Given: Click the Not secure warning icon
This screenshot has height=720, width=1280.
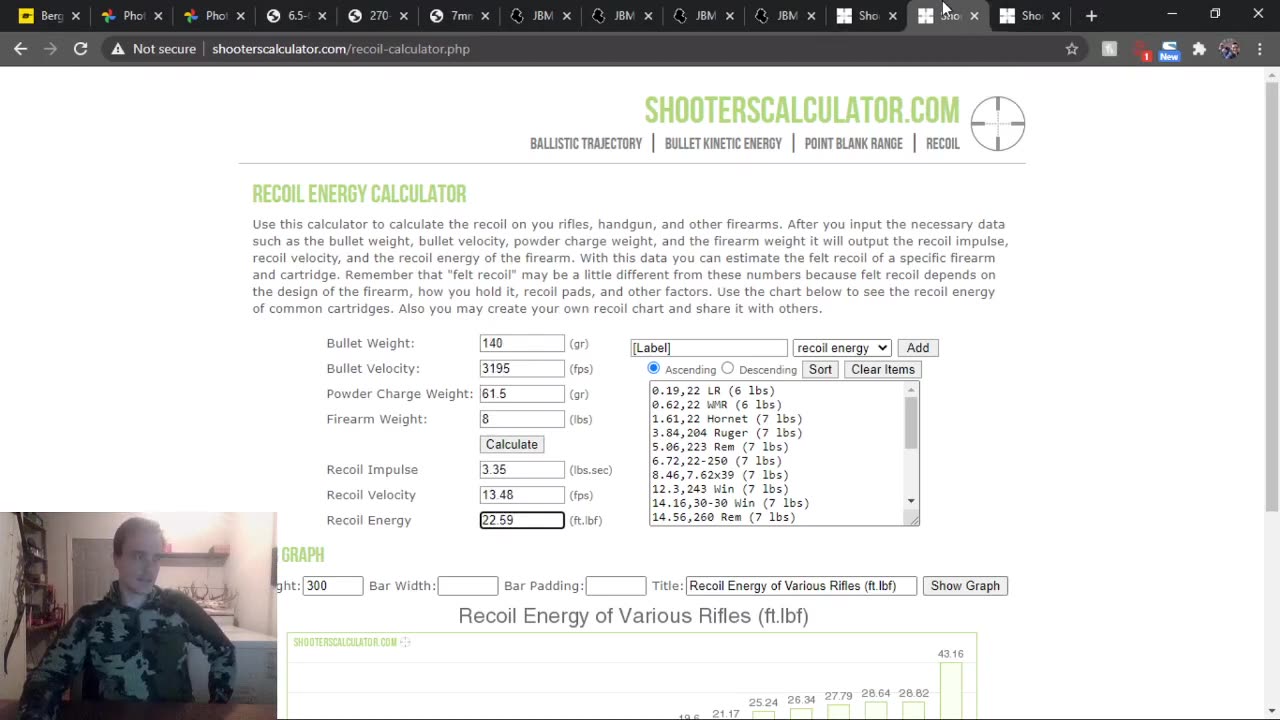Looking at the screenshot, I should coord(118,48).
